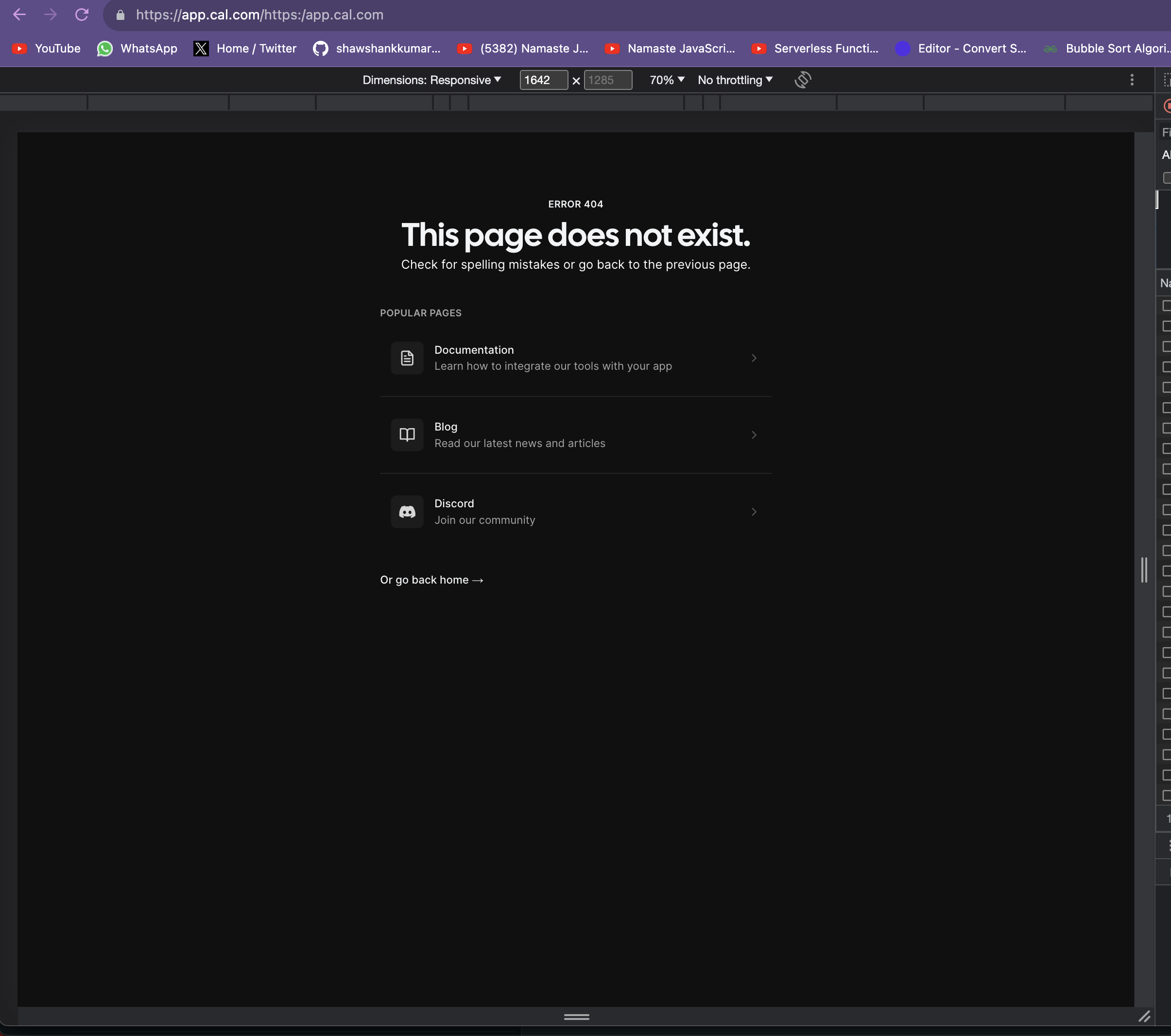
Task: Click the Discord logo icon
Action: click(407, 511)
